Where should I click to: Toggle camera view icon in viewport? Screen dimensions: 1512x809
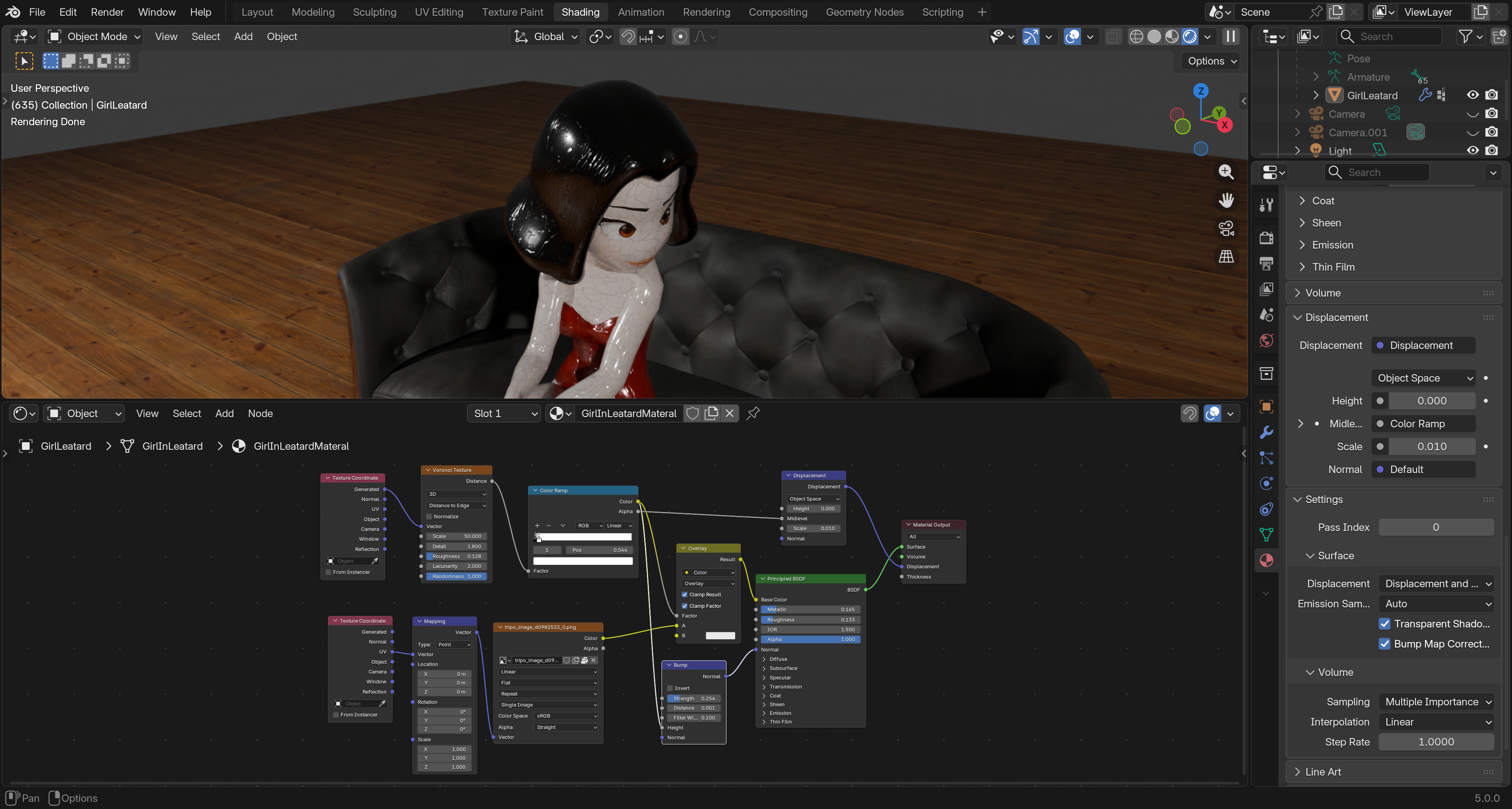(x=1226, y=228)
